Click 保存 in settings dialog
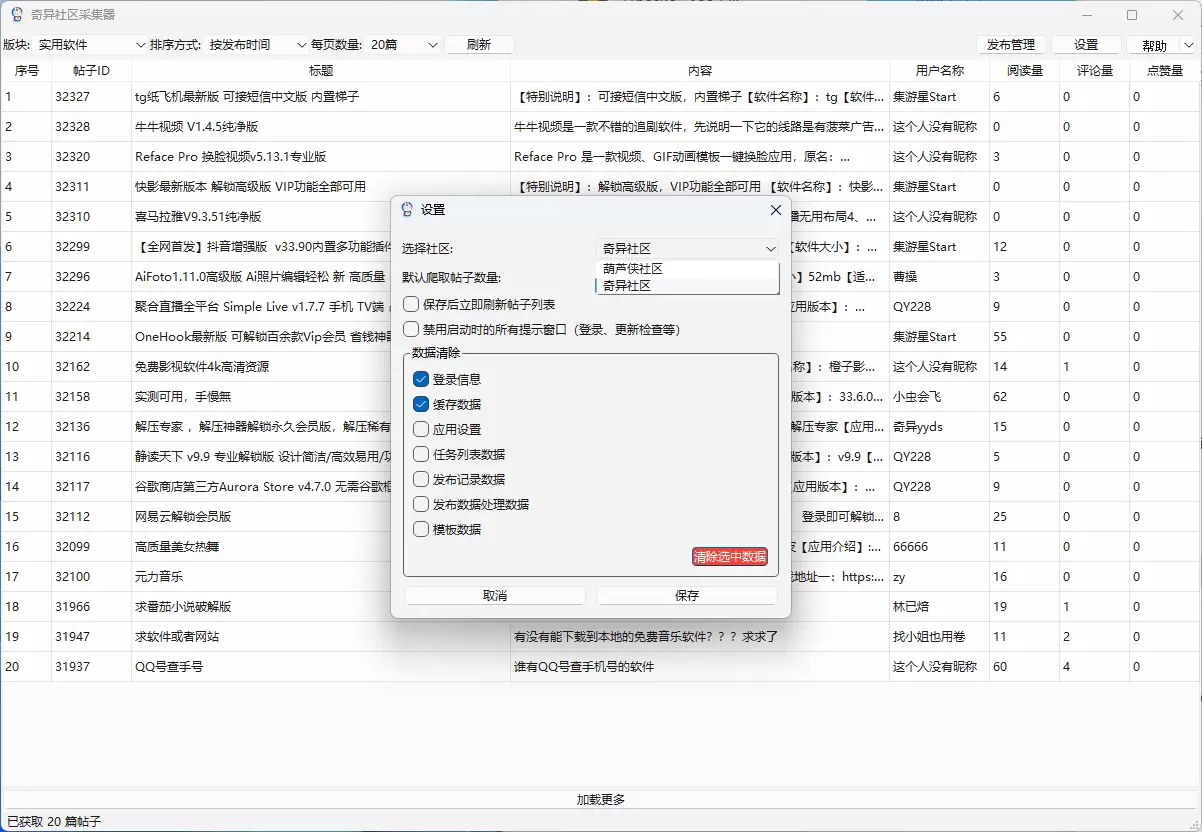This screenshot has width=1202, height=832. (687, 595)
